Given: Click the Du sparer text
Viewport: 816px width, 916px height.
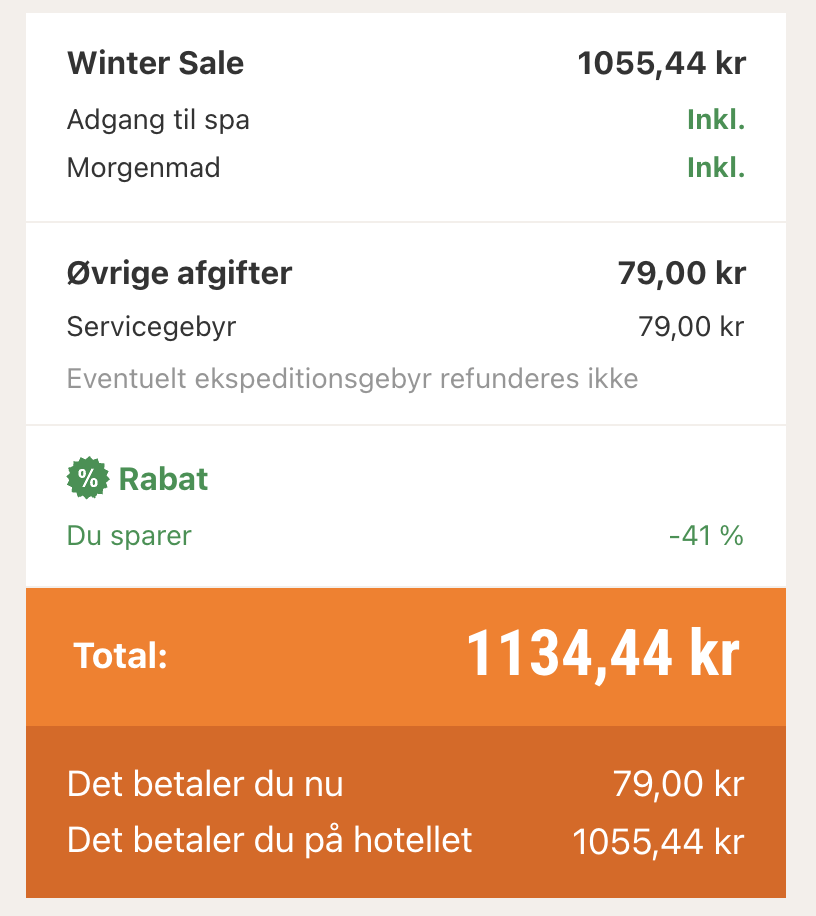Looking at the screenshot, I should tap(129, 536).
